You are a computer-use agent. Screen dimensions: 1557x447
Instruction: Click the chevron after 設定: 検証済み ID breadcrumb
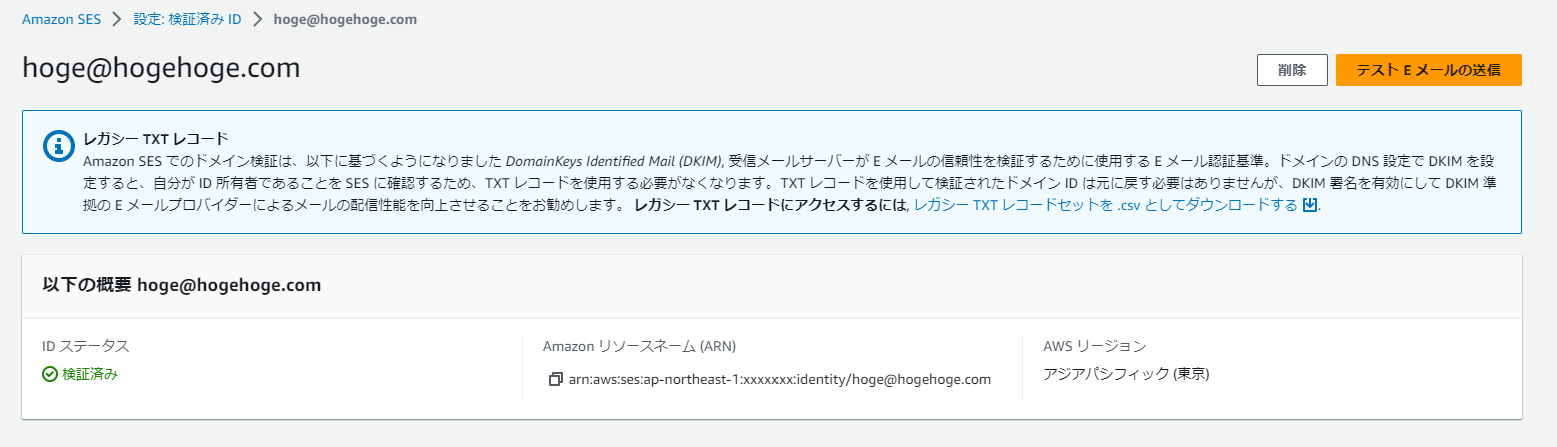258,19
